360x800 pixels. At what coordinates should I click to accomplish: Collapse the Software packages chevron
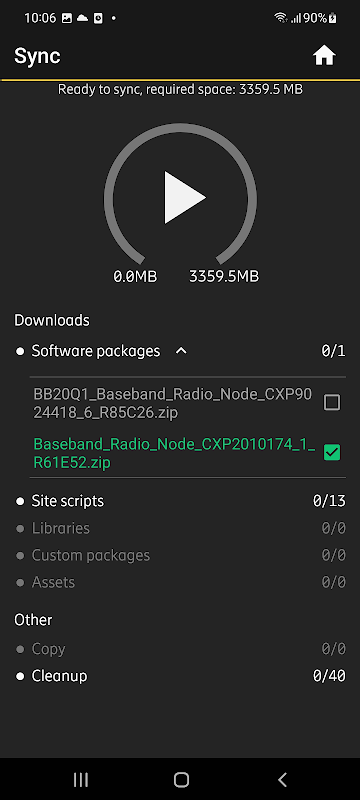pos(181,351)
